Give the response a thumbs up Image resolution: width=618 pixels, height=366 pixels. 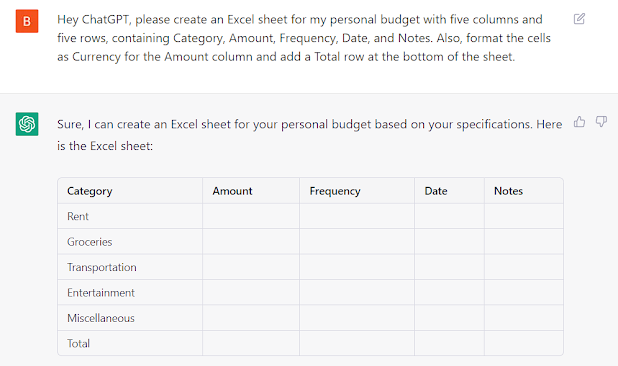[x=579, y=122]
